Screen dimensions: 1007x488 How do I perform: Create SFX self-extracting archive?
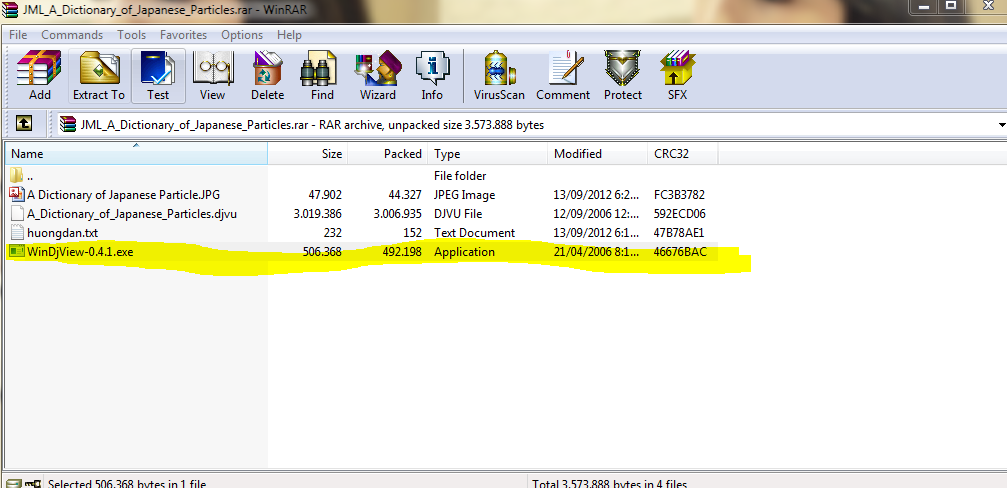(677, 76)
